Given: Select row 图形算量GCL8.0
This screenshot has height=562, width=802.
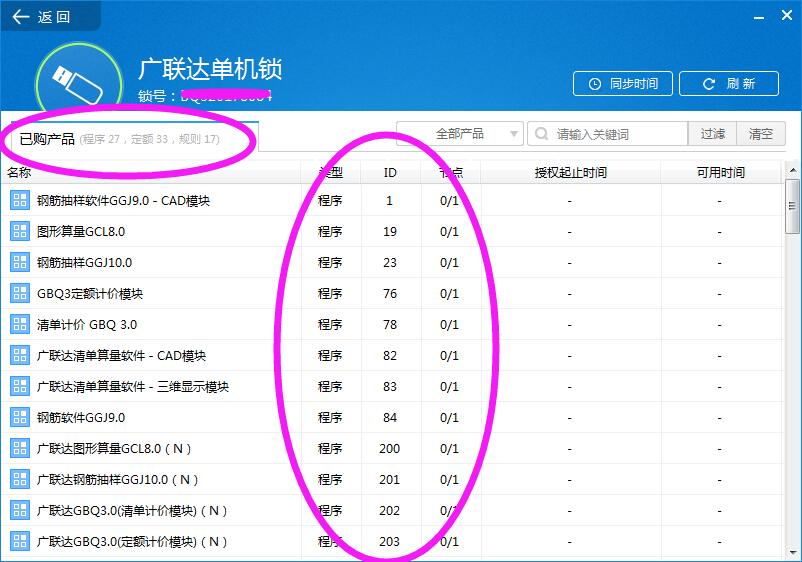Looking at the screenshot, I should [x=392, y=231].
